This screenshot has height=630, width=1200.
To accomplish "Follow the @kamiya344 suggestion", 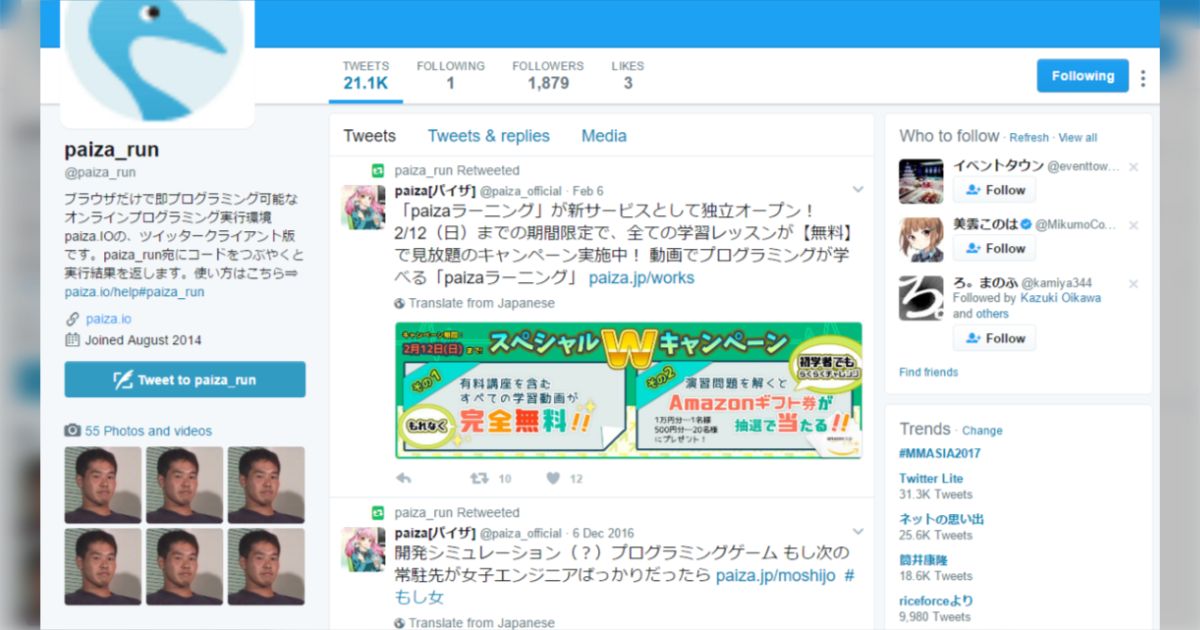I will point(994,338).
